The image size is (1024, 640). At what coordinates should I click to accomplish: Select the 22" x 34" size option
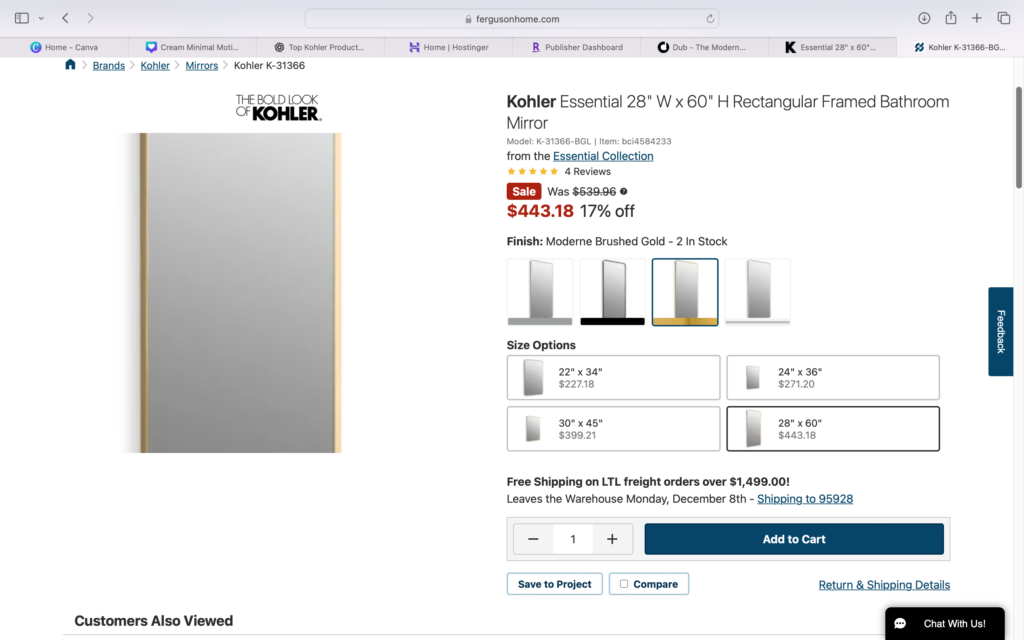click(x=613, y=378)
